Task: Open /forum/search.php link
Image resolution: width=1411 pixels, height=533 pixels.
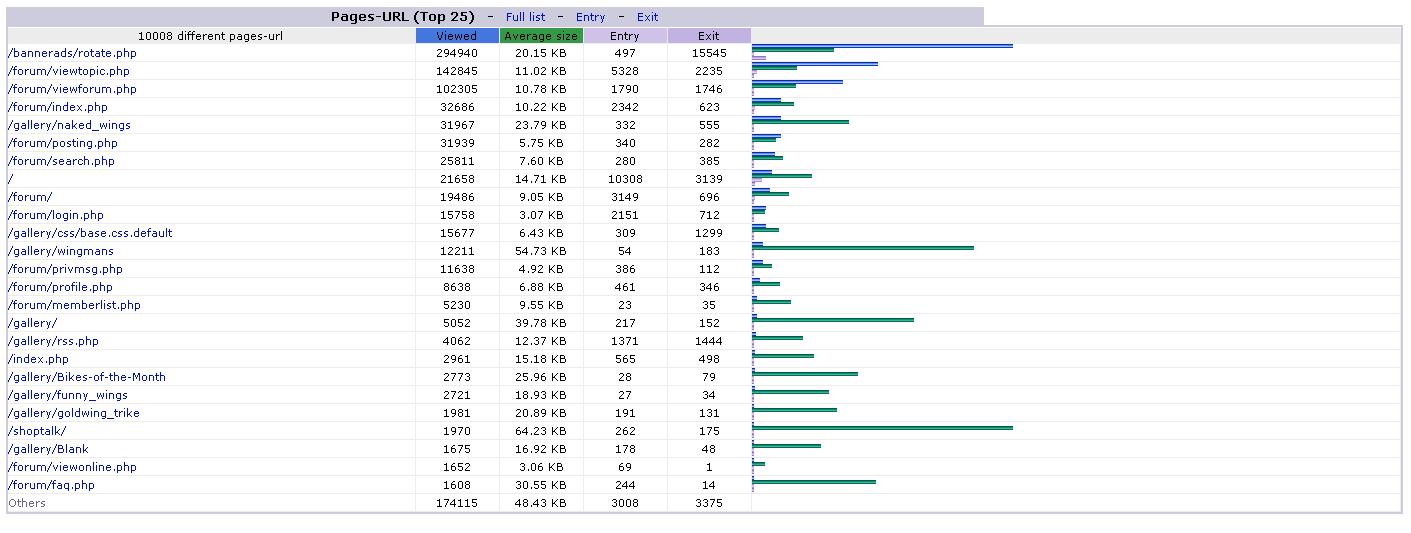Action: pos(61,161)
